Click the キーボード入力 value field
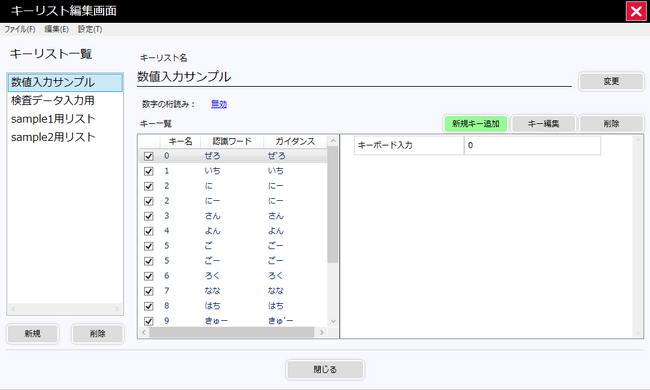 point(532,145)
